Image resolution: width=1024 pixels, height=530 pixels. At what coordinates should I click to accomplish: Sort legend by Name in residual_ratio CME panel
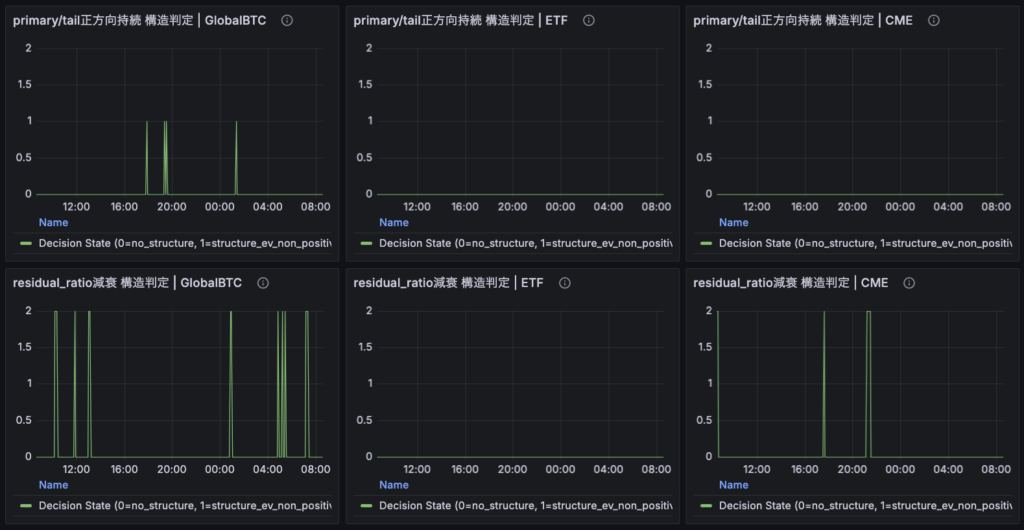tap(733, 485)
